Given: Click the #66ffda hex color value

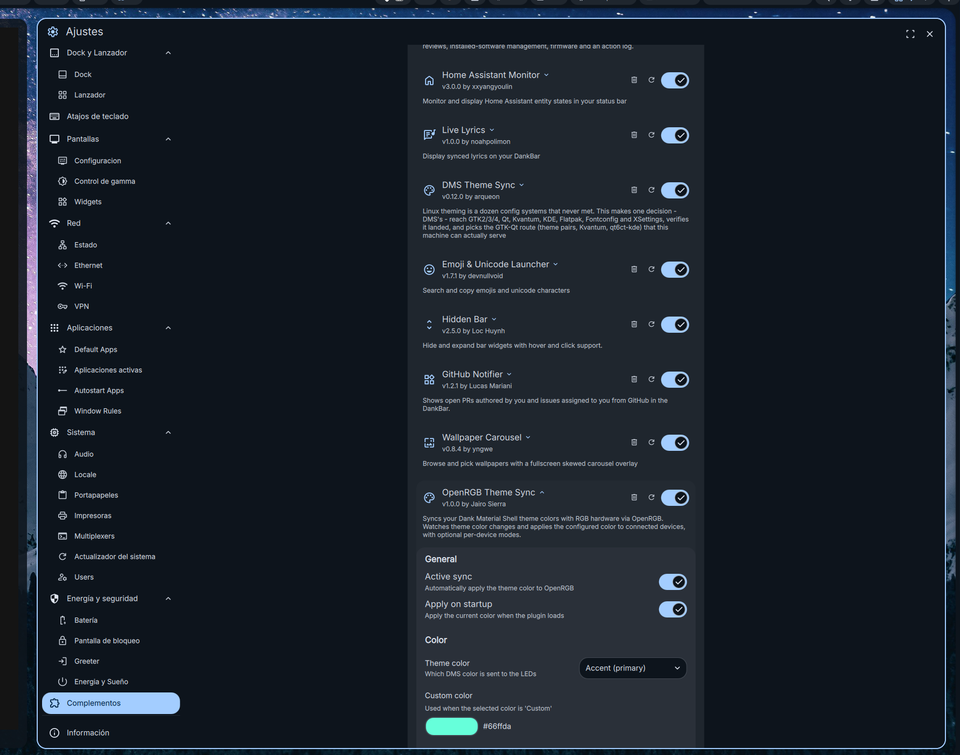Looking at the screenshot, I should pyautogui.click(x=497, y=726).
